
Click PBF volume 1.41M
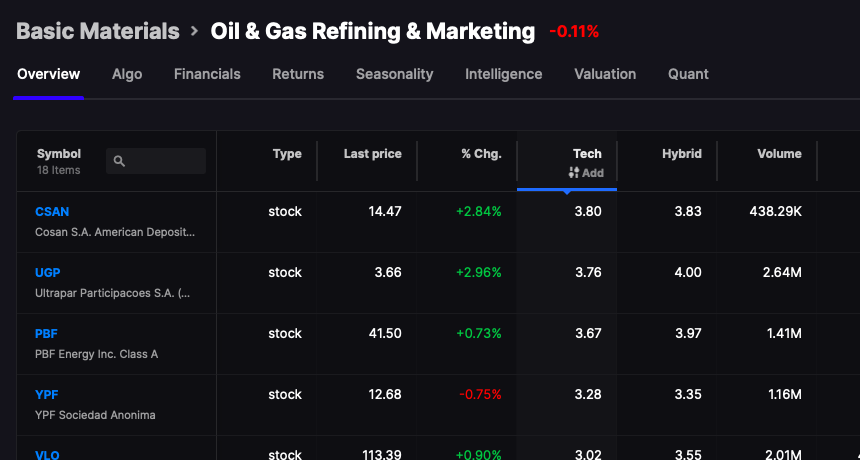(x=783, y=333)
